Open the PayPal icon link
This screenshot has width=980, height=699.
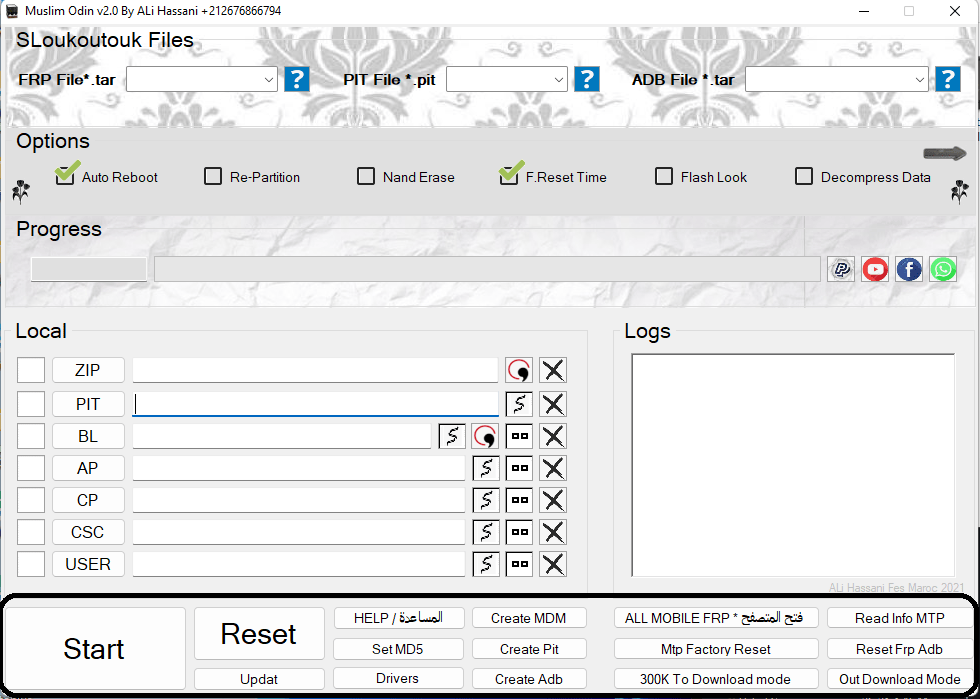841,269
